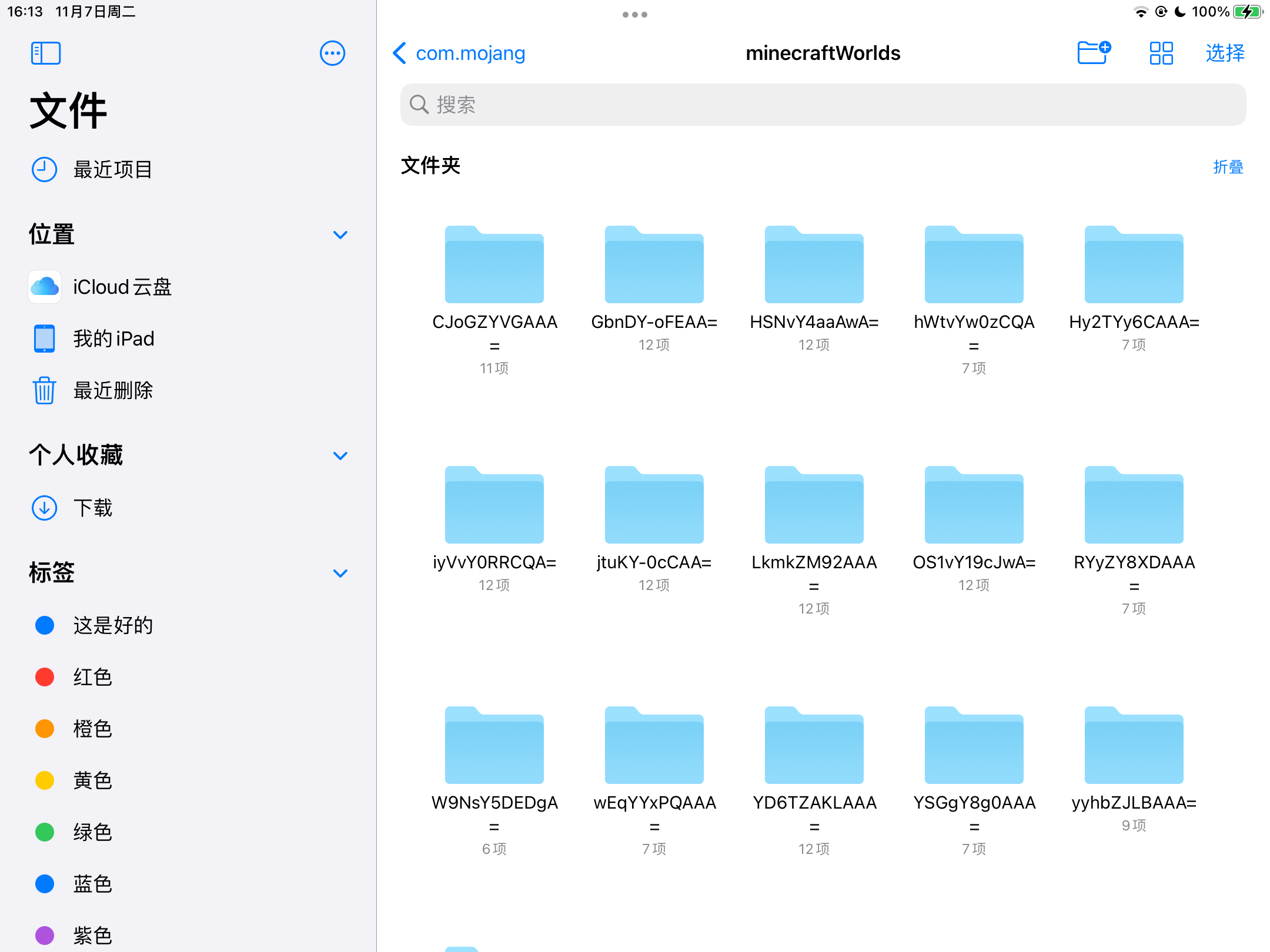This screenshot has height=952, width=1270.
Task: Select the 黄色 tag
Action: (188, 780)
